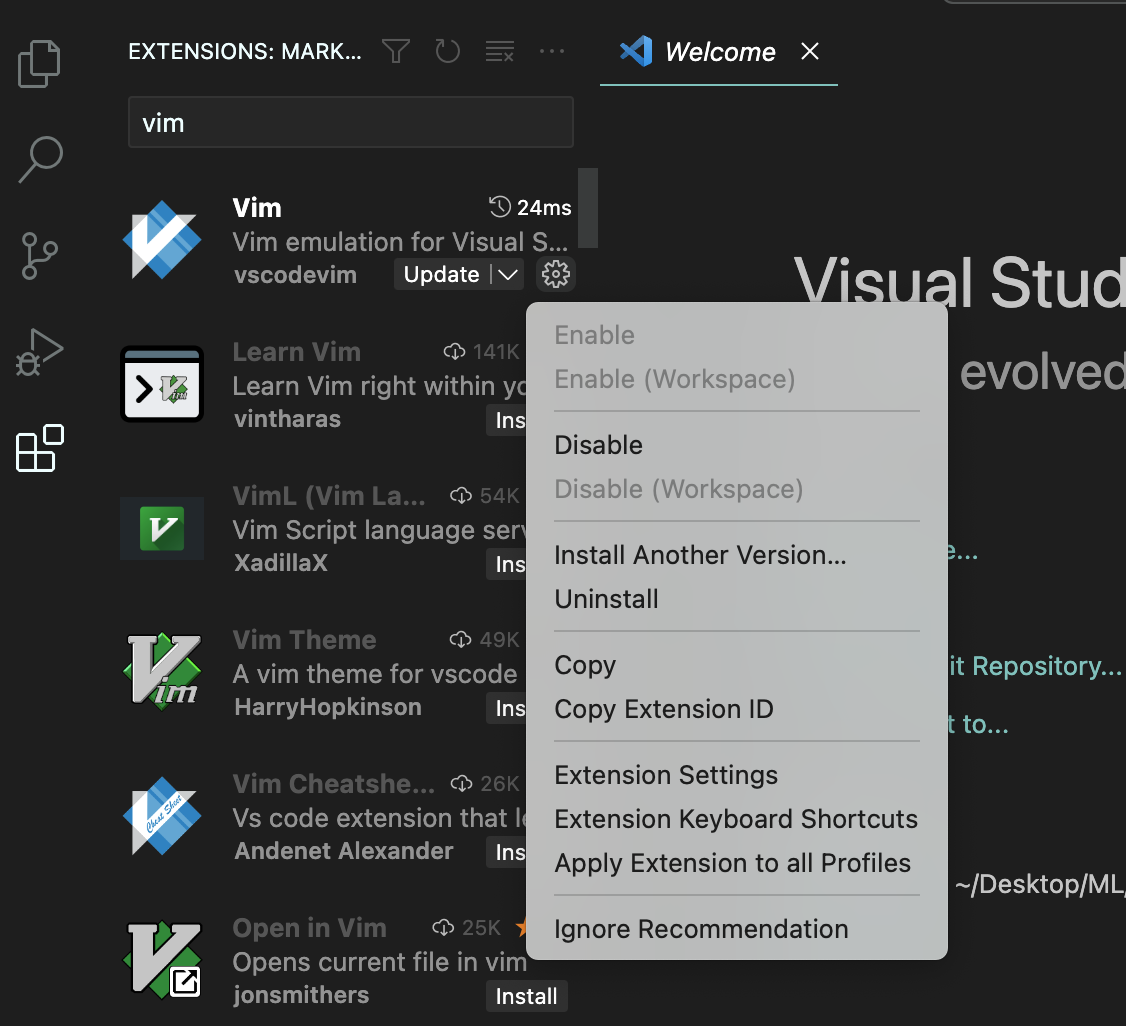Click the ~/Desktop/ML recent path text
Viewport: 1126px width, 1026px height.
pos(1040,884)
